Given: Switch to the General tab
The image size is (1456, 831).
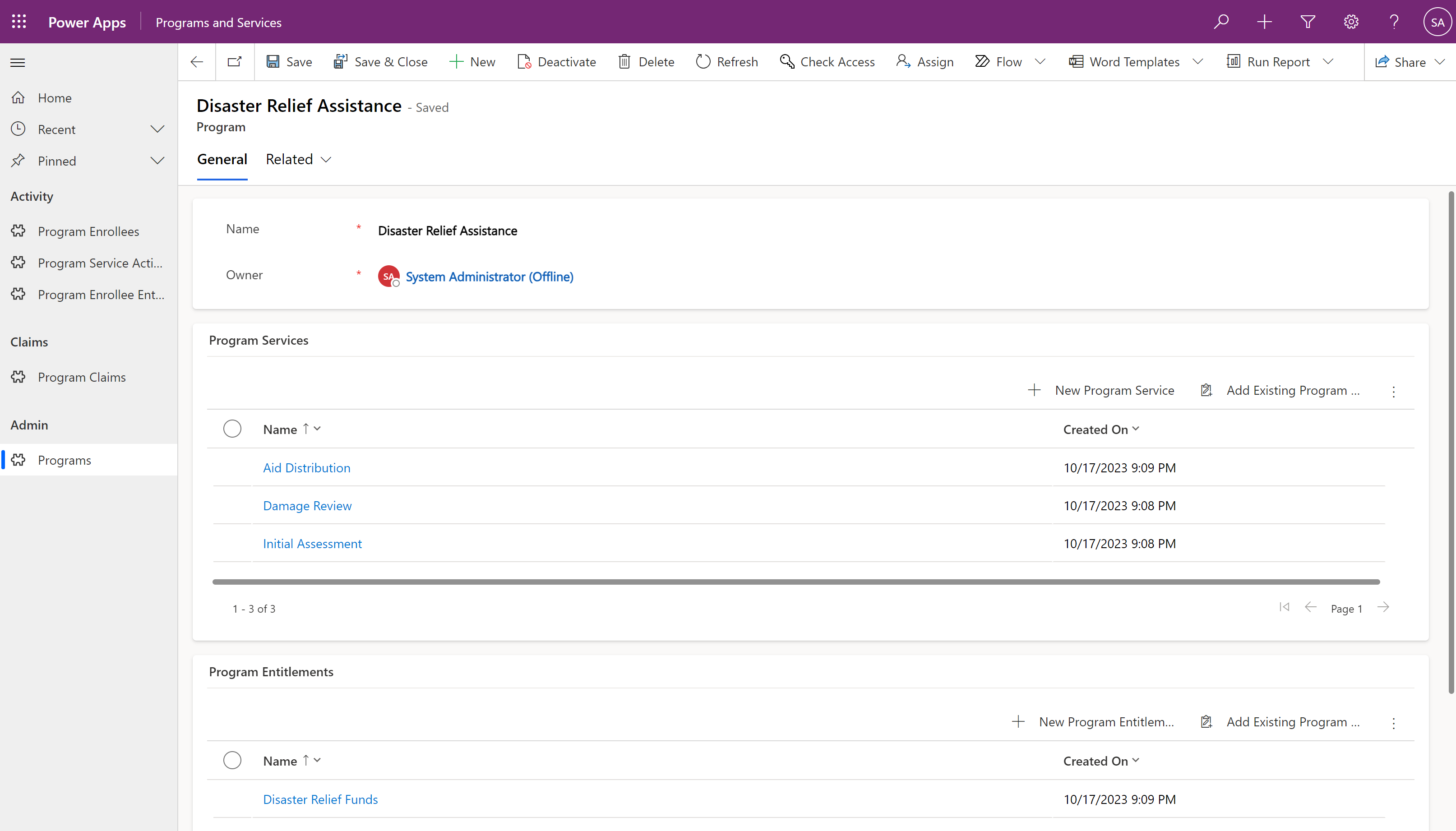Looking at the screenshot, I should click(x=222, y=159).
